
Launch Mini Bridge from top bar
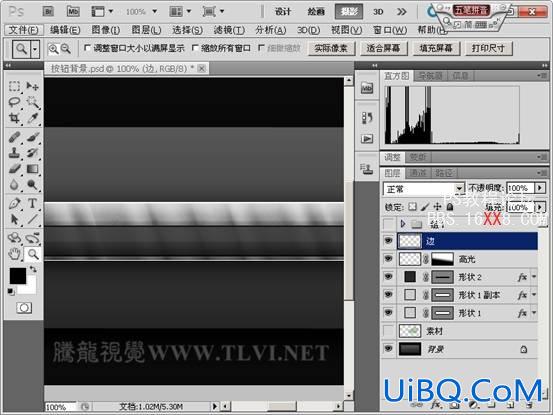pos(73,11)
